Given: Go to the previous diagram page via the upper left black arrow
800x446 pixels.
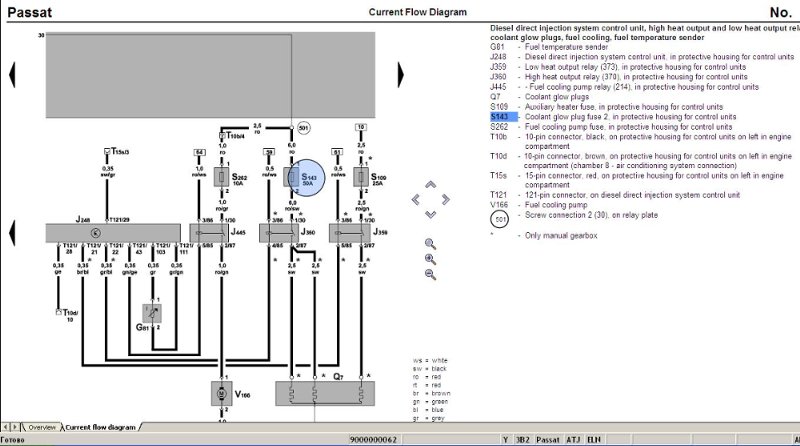Looking at the screenshot, I should pyautogui.click(x=12, y=75).
